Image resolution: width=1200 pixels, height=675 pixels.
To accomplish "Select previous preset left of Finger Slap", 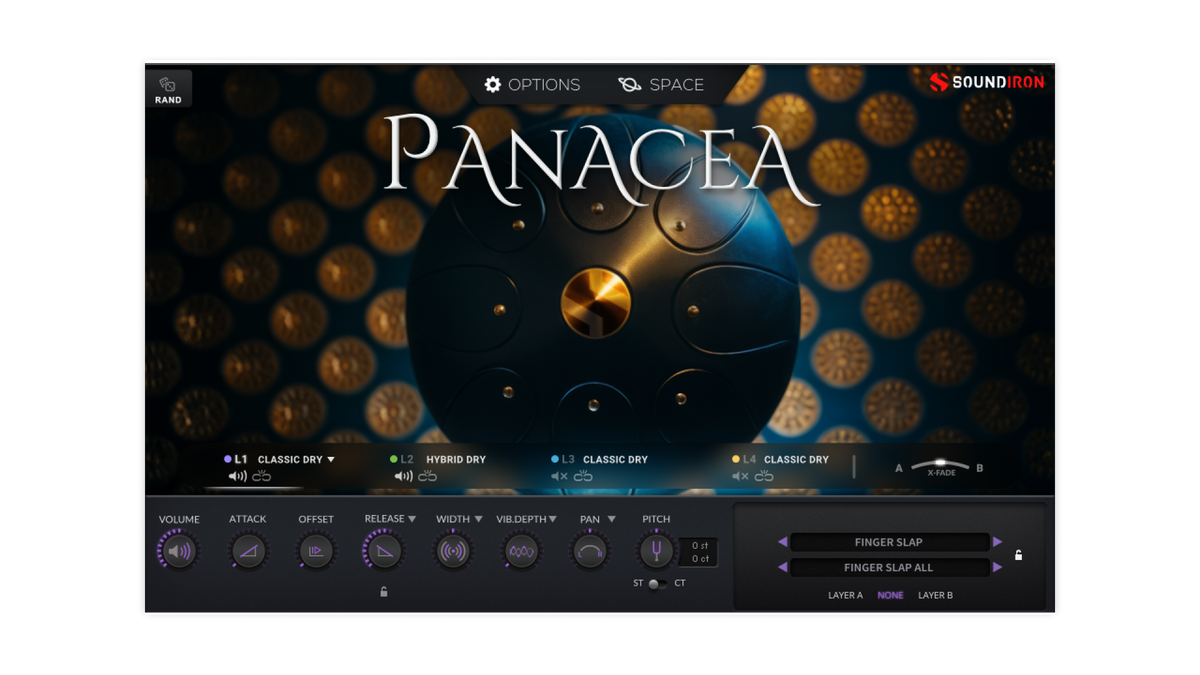I will [782, 542].
